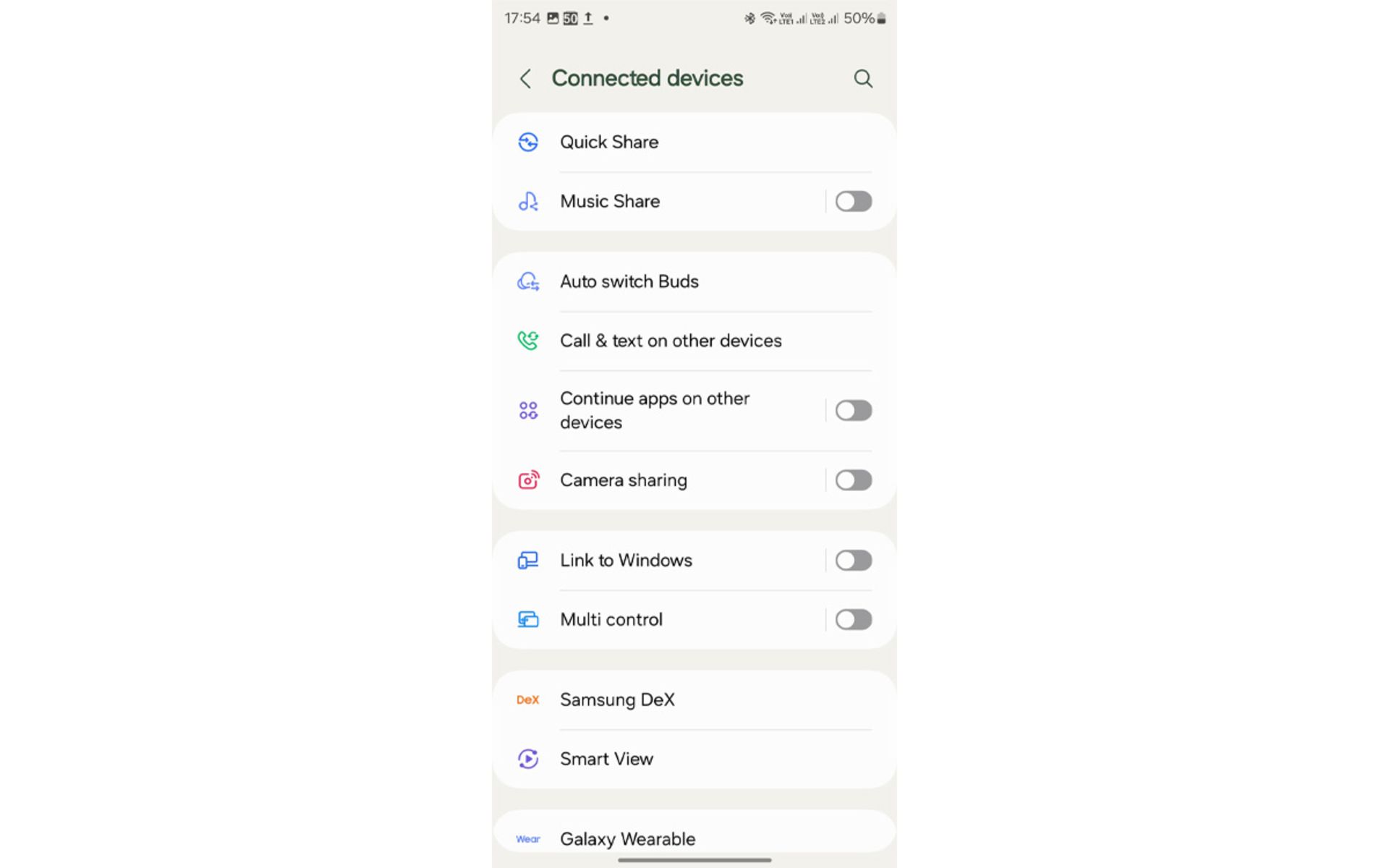Switch on Link to Windows toggle
Image resolution: width=1389 pixels, height=868 pixels.
click(x=853, y=561)
